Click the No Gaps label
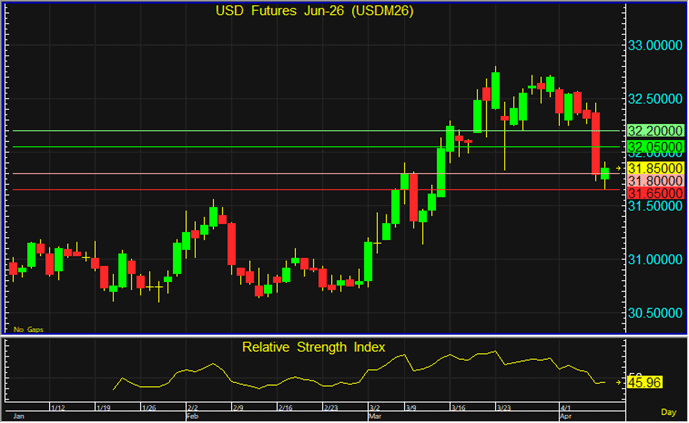The image size is (689, 423). [28, 329]
